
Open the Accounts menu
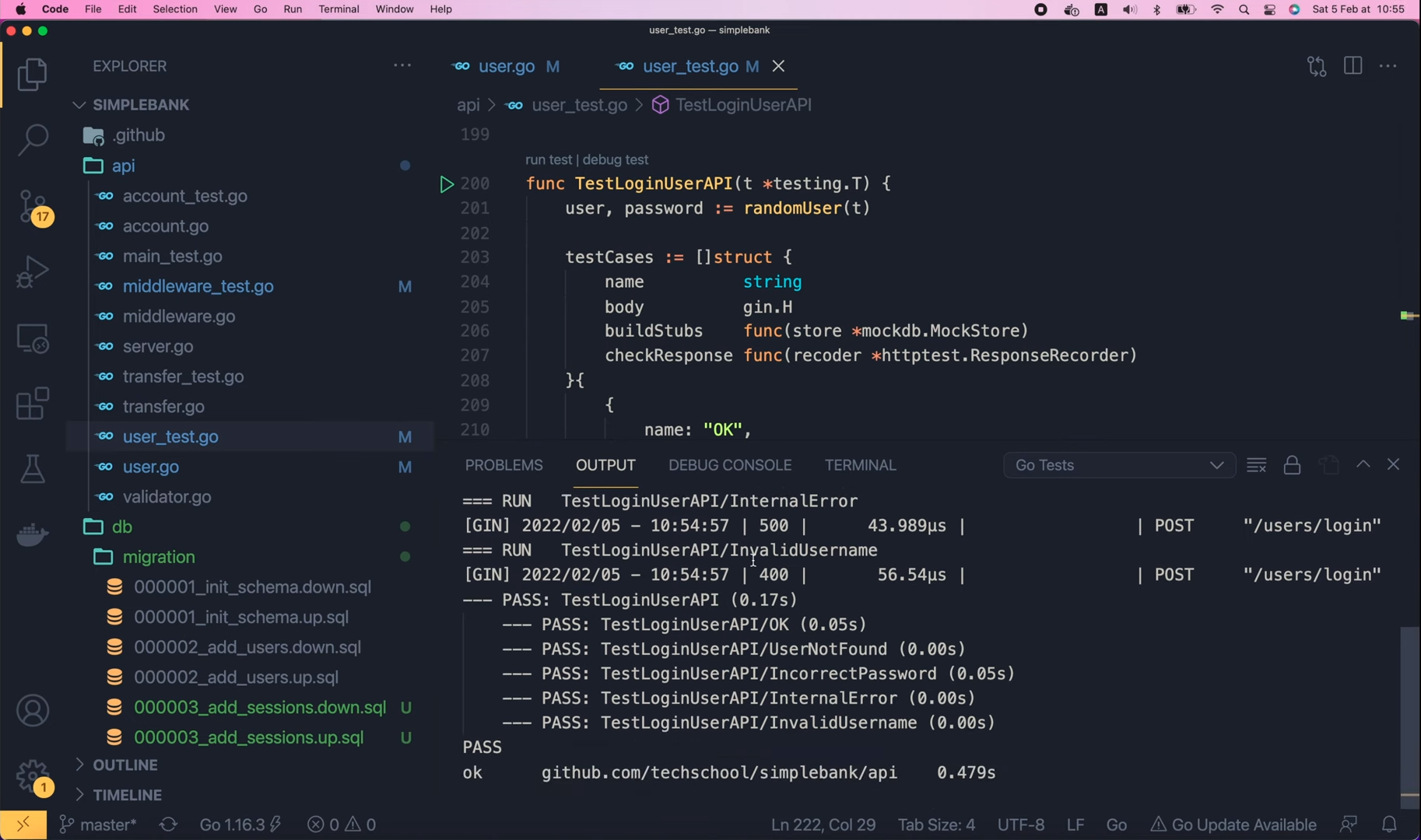tap(33, 711)
